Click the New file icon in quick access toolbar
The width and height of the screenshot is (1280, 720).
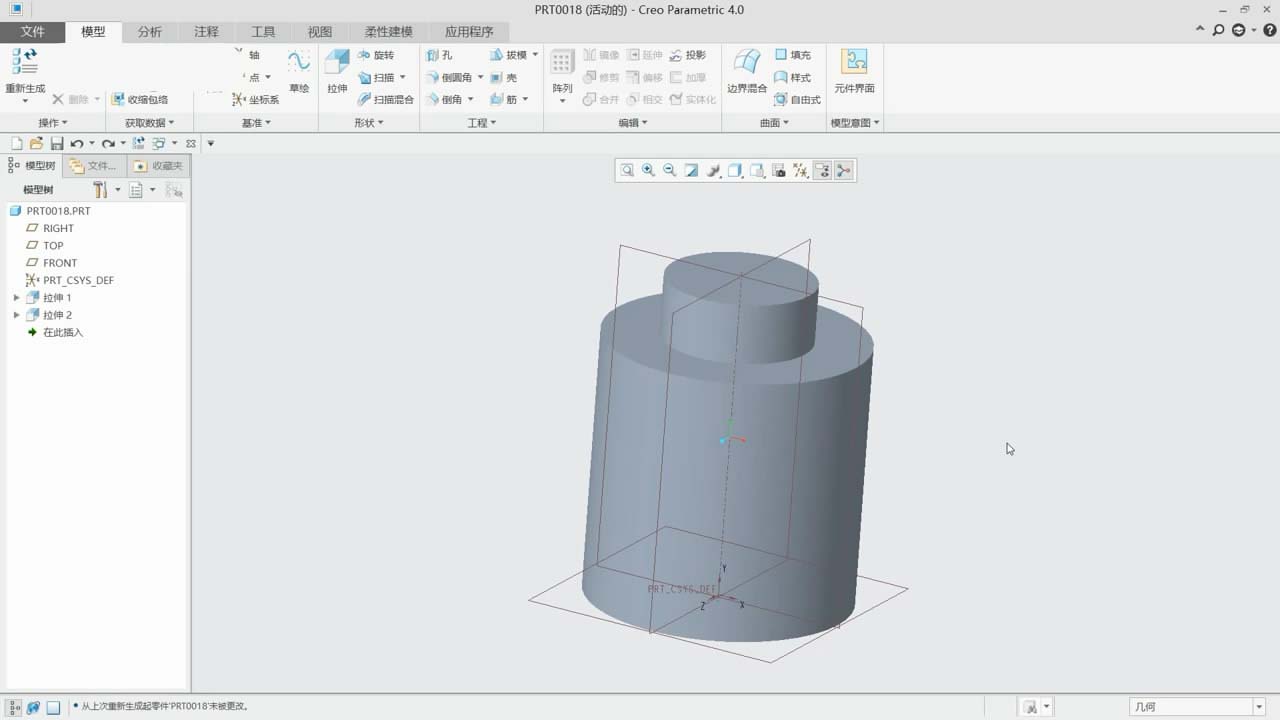pos(16,144)
